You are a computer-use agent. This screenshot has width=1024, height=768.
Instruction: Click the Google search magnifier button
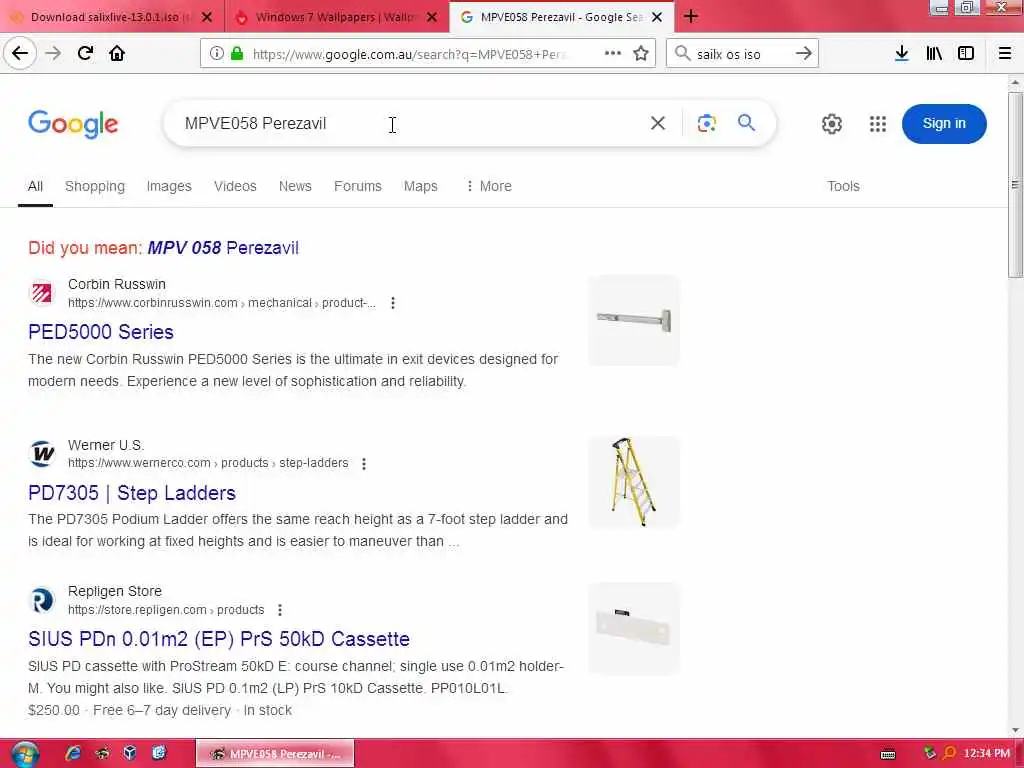746,123
